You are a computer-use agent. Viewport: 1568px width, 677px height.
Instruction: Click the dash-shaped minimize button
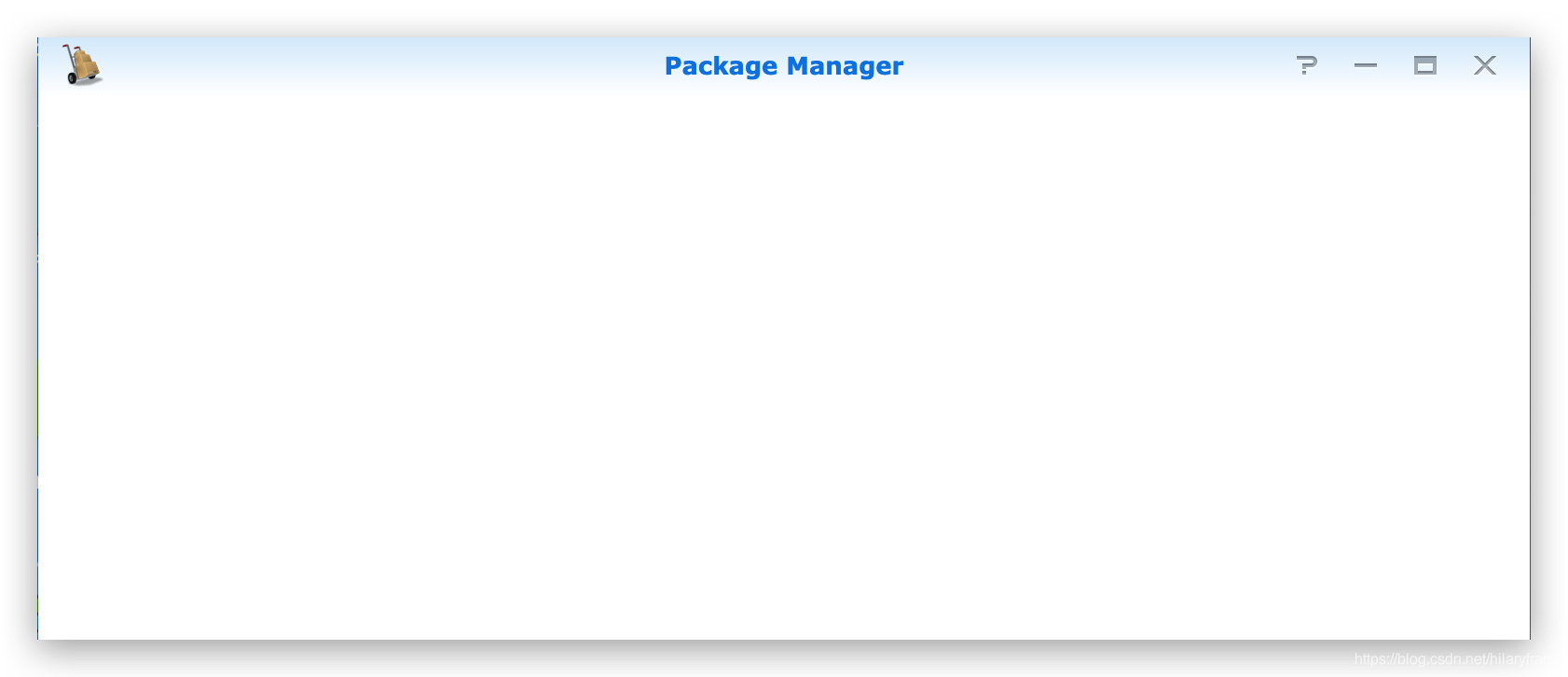1366,65
